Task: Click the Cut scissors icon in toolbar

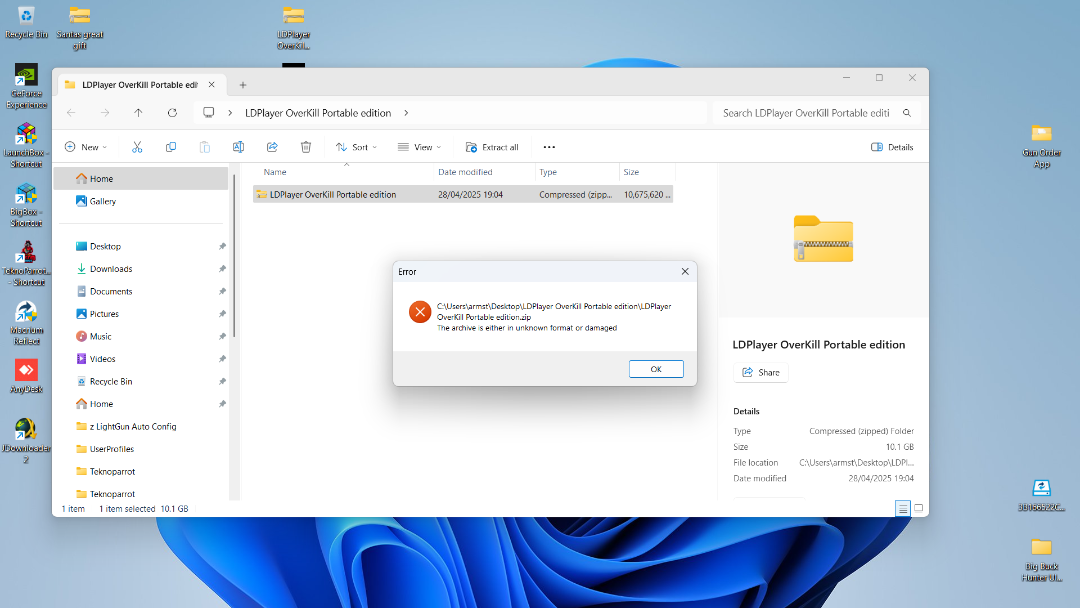Action: [x=137, y=147]
